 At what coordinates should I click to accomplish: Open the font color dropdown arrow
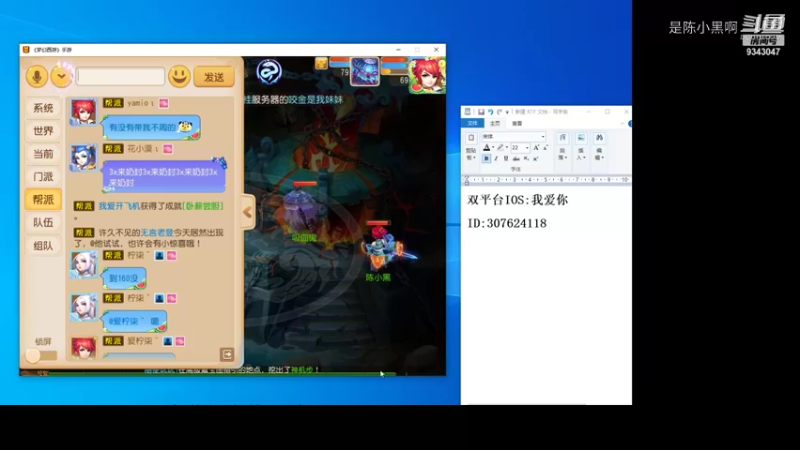coord(493,147)
